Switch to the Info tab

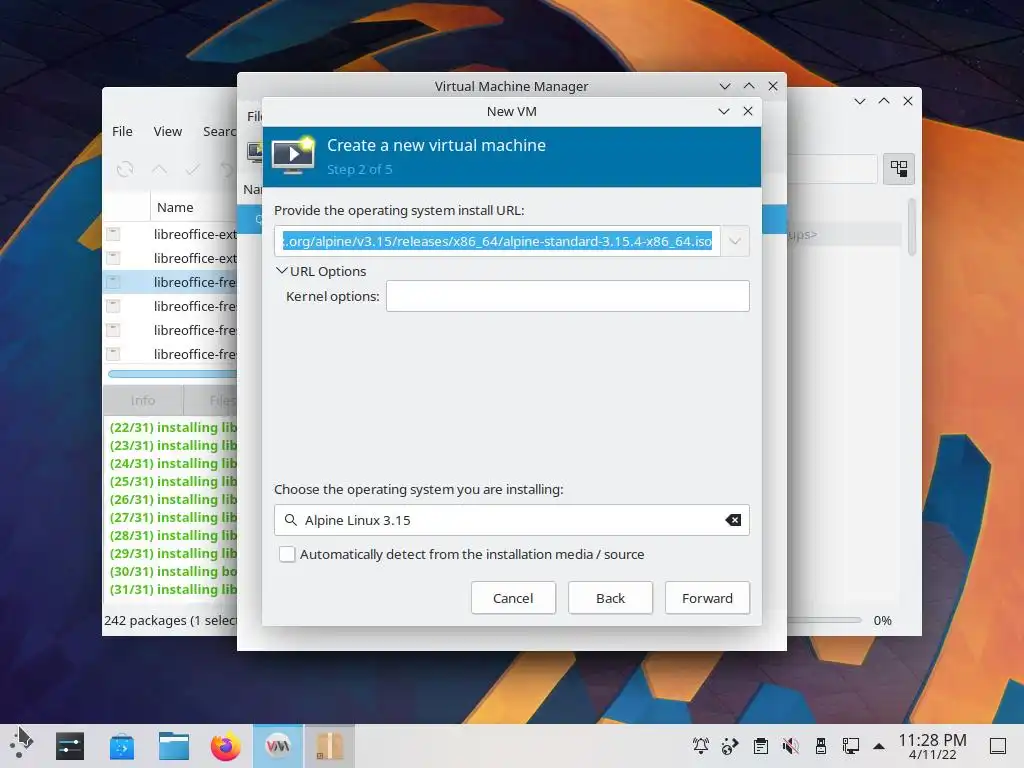click(143, 400)
